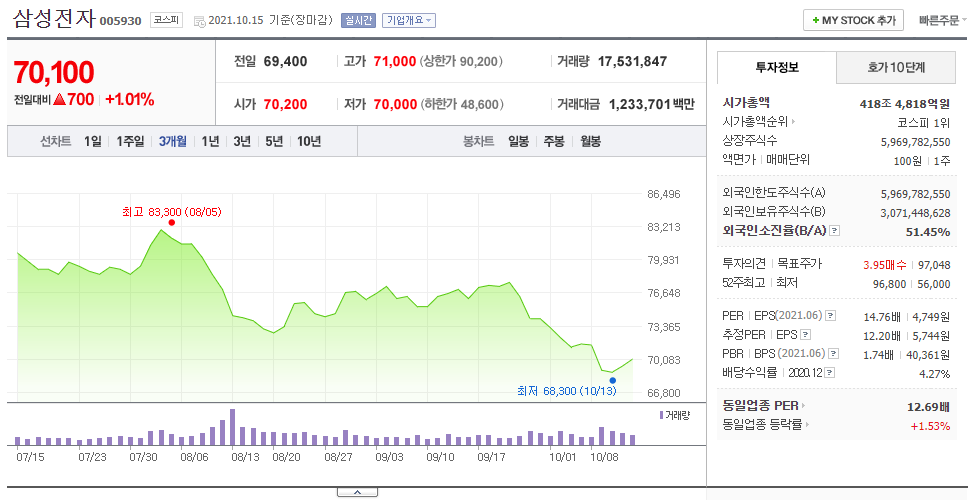The width and height of the screenshot is (977, 500).
Task: Open help icon next to 배당수익률 2020.12
Action: pos(830,373)
